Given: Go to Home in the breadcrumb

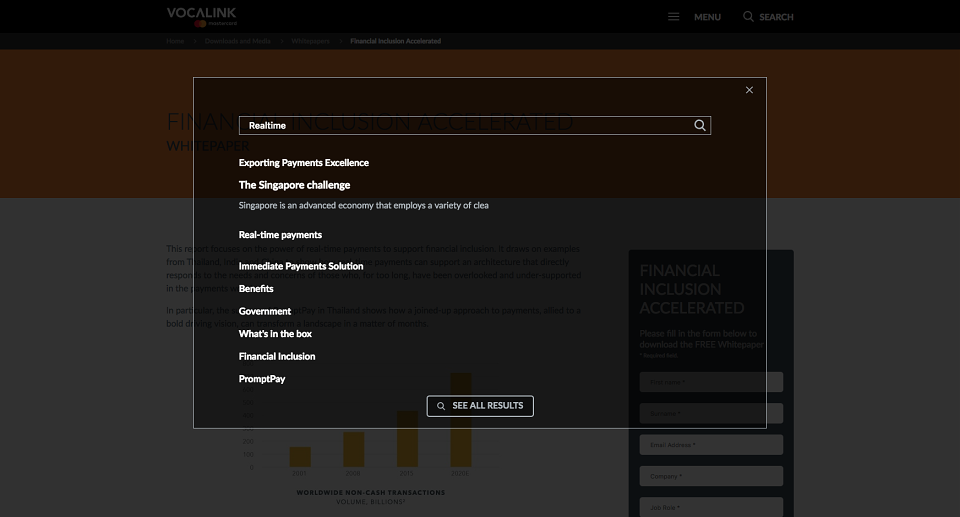Looking at the screenshot, I should (175, 41).
